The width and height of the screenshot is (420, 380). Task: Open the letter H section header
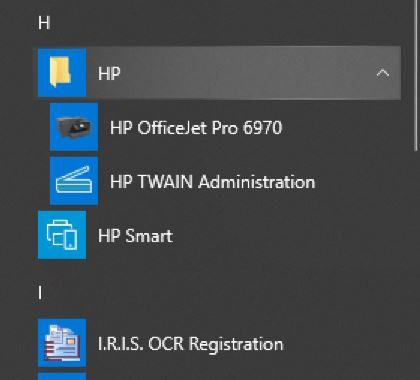click(x=44, y=23)
